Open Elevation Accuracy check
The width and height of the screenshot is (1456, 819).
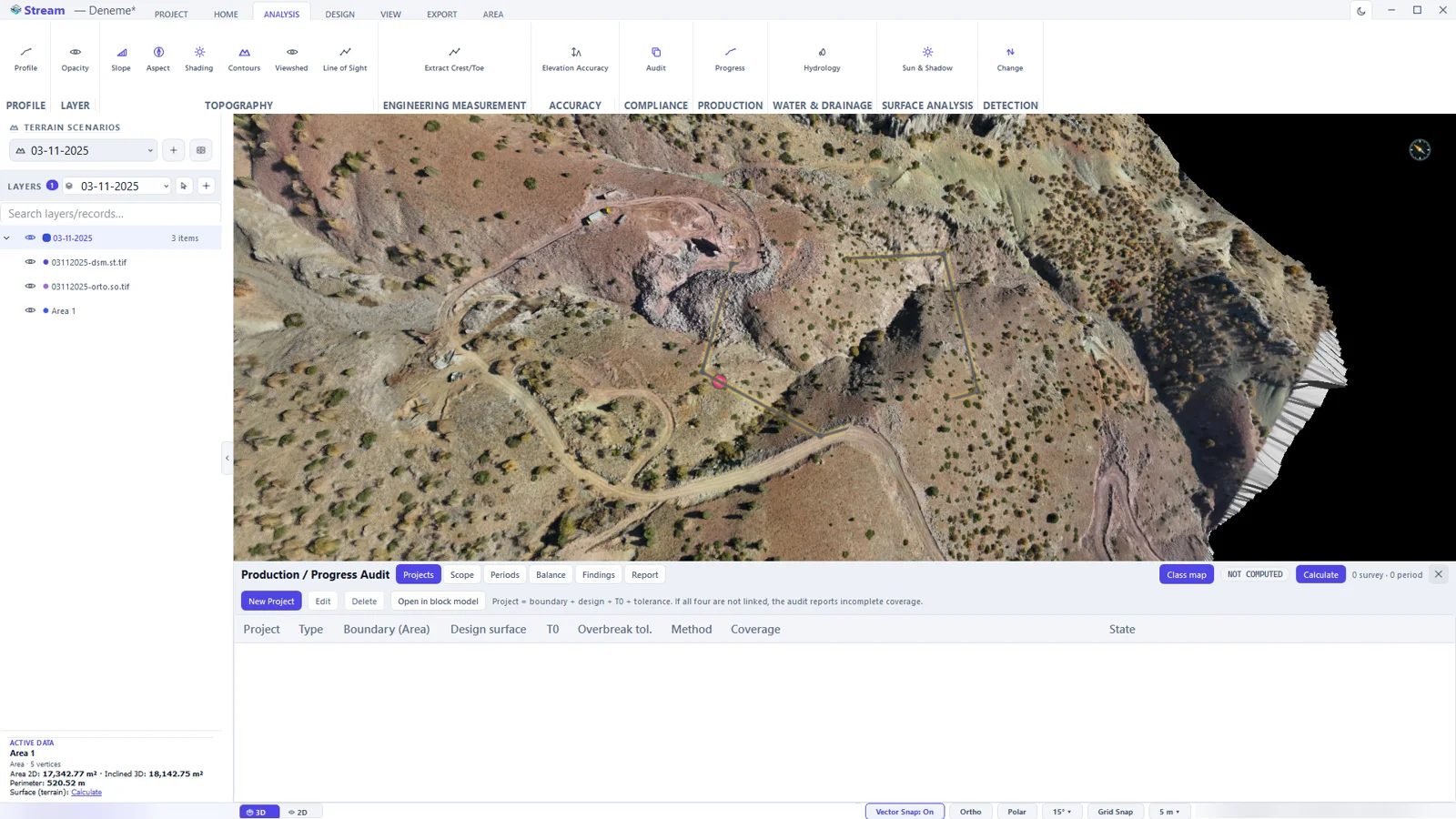point(575,58)
